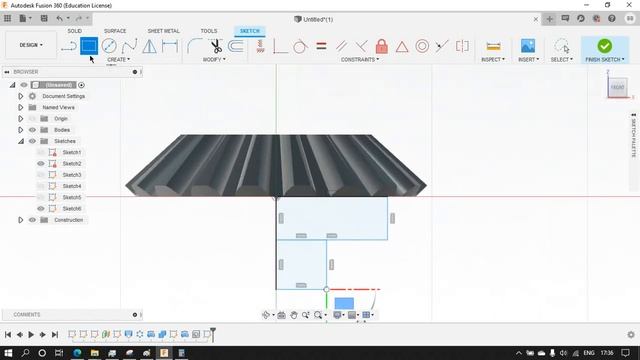
Task: Apply the Midpoint triangle constraint
Action: pyautogui.click(x=402, y=47)
